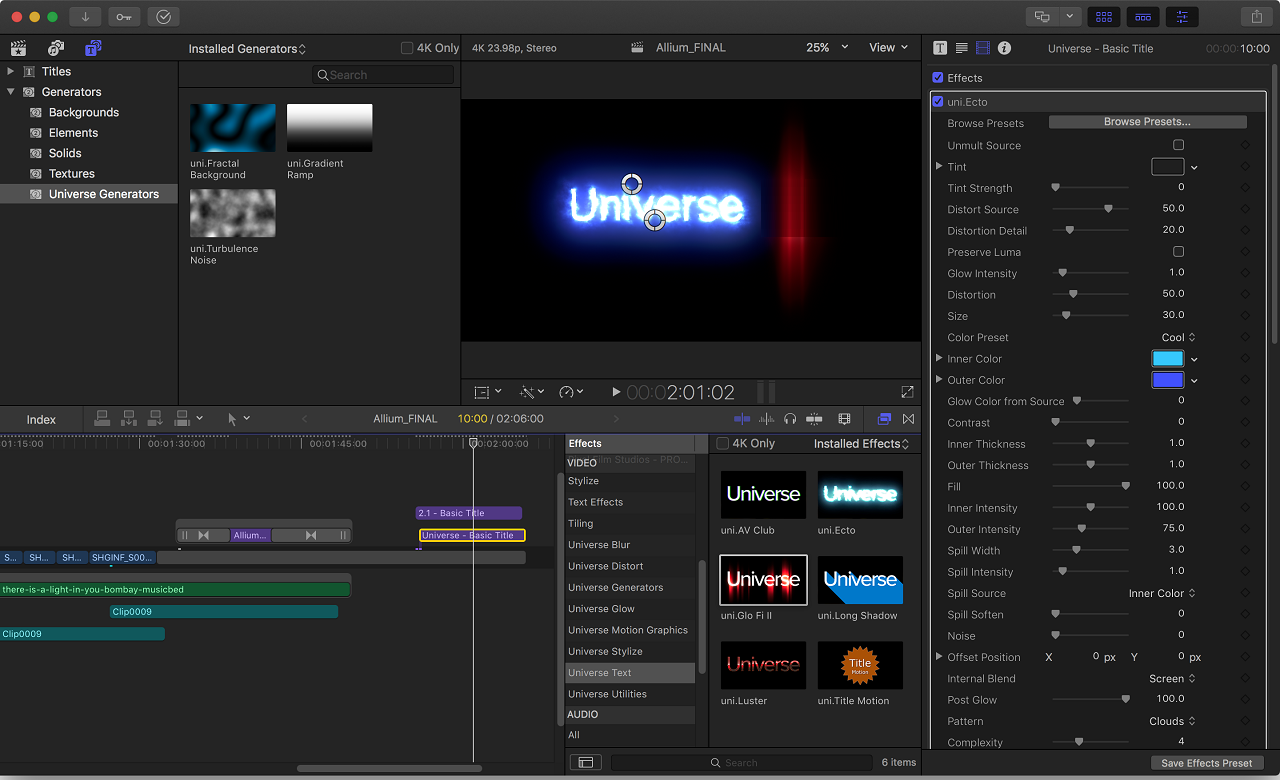Click the Share export icon
The image size is (1280, 780).
[x=1256, y=17]
